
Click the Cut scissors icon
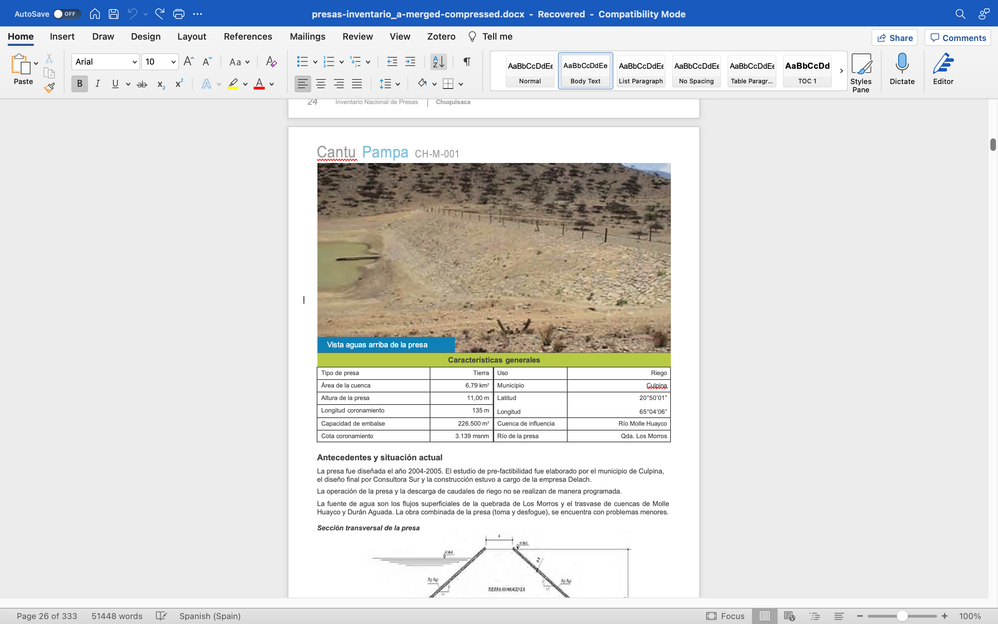49,59
